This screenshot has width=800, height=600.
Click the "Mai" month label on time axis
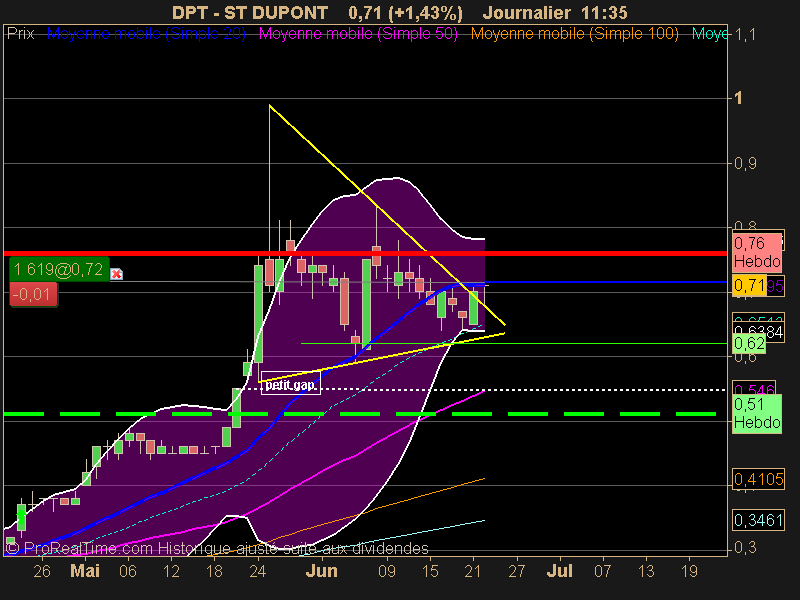click(85, 570)
